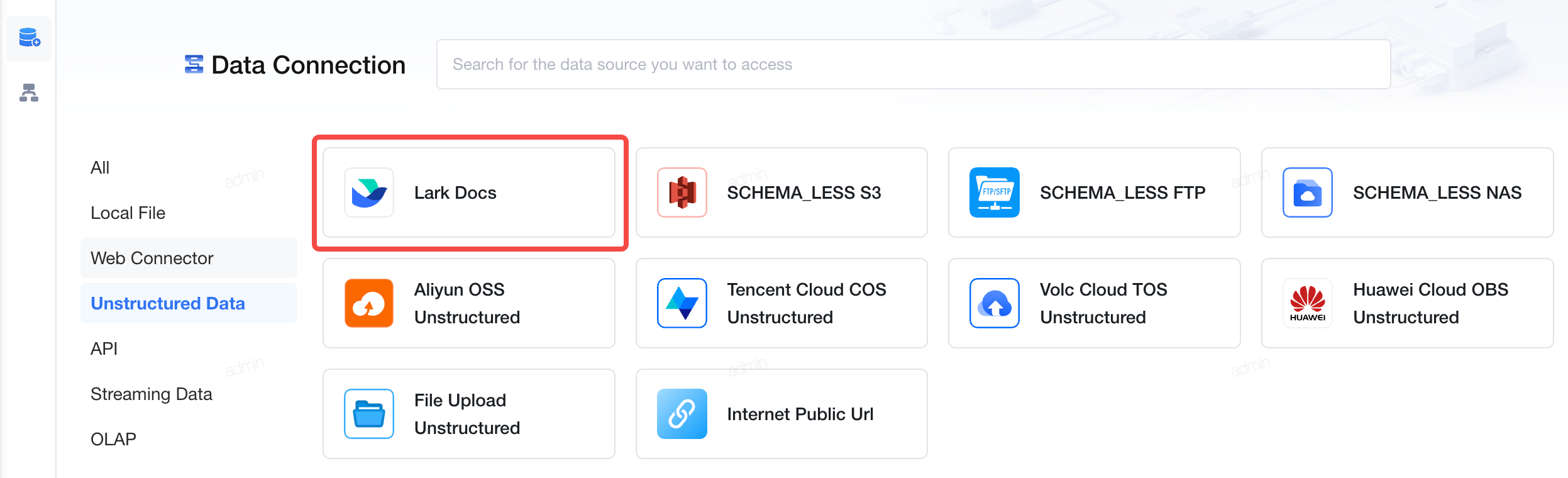
Task: Select the Lark Docs bird icon
Action: tap(369, 192)
